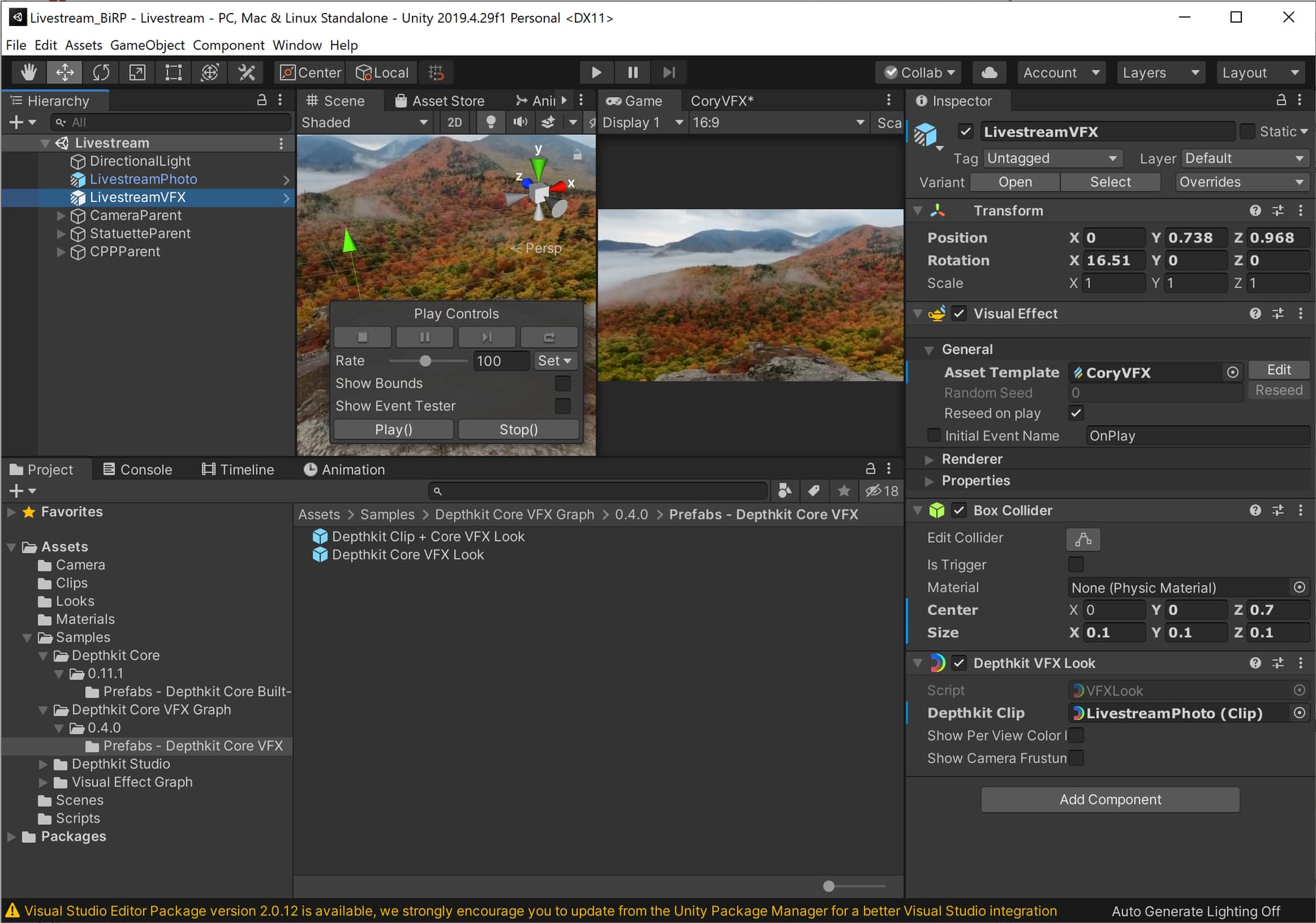1316x923 pixels.
Task: Toggle scene audio speaker icon
Action: click(520, 122)
